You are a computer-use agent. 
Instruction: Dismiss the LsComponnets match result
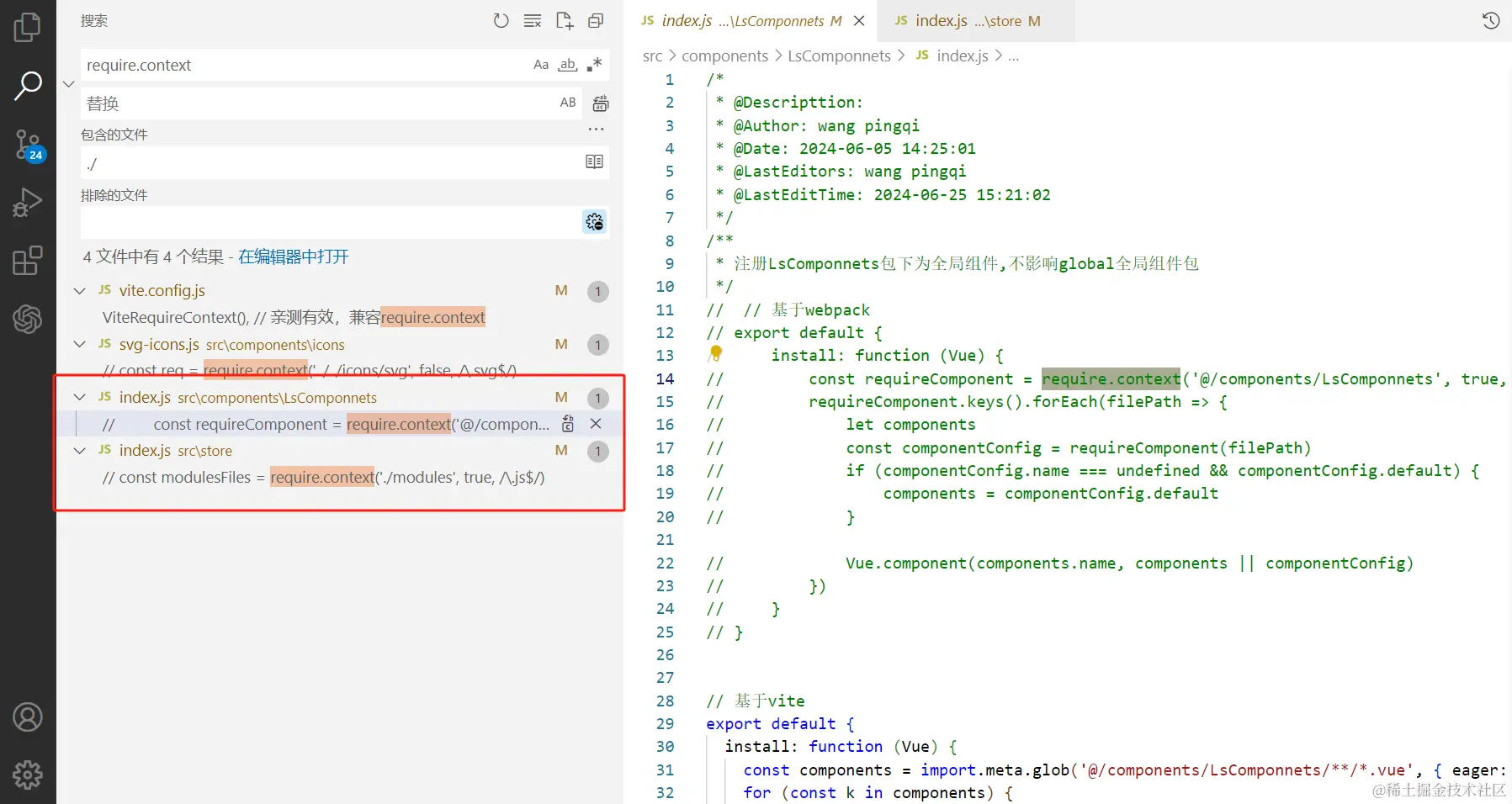tap(596, 424)
